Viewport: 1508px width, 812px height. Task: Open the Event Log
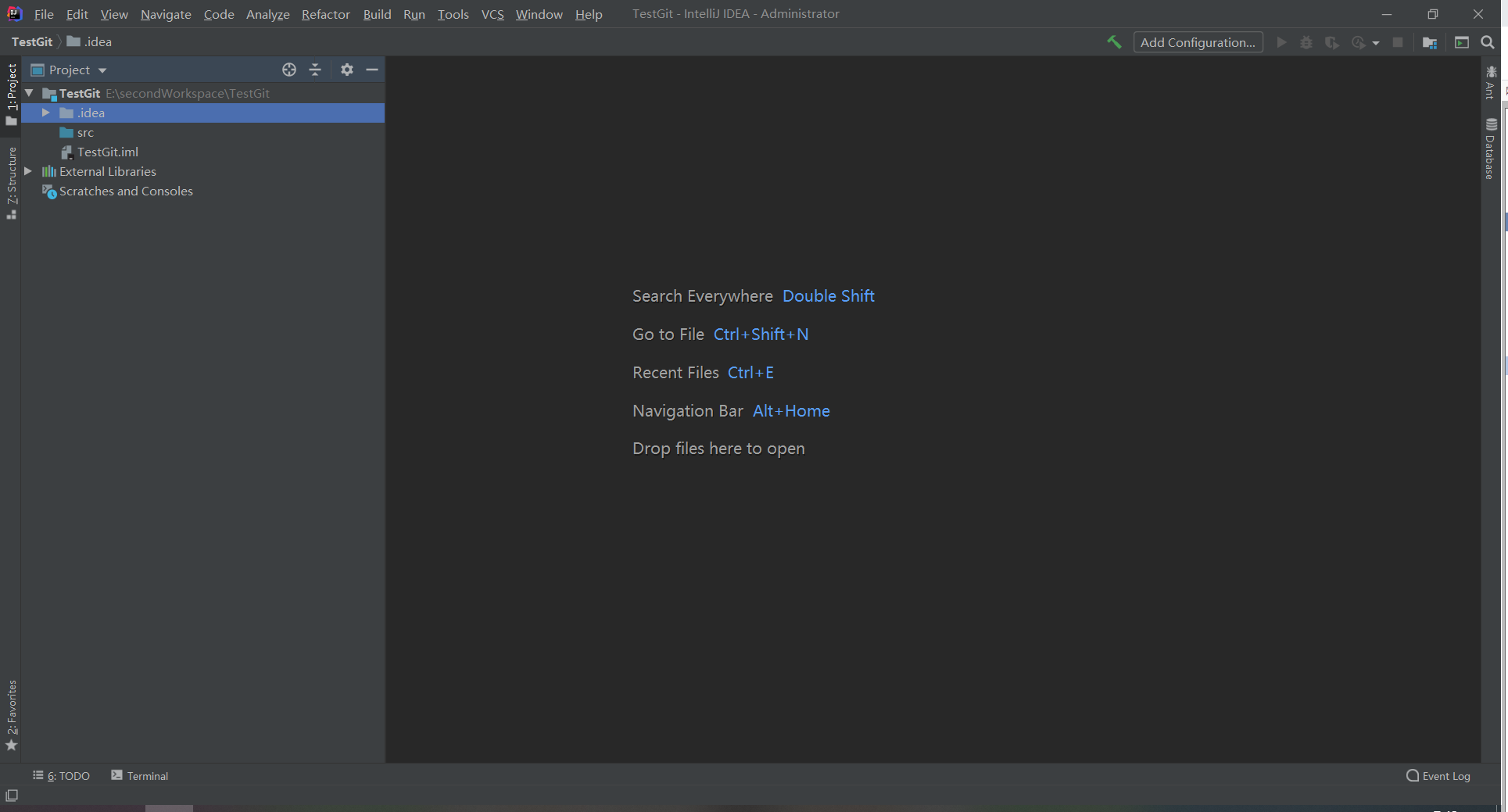[x=1438, y=775]
